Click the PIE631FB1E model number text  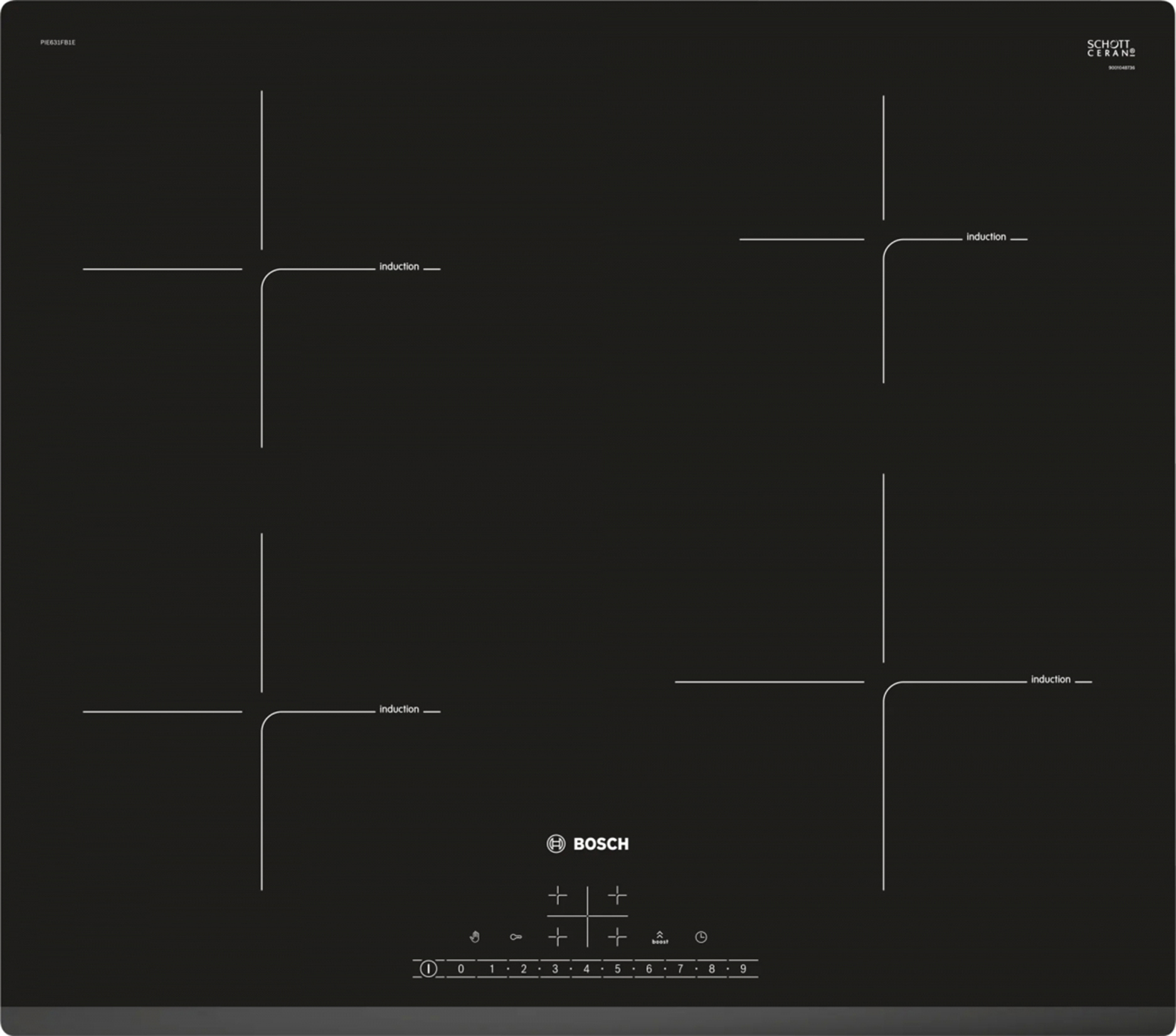click(58, 43)
